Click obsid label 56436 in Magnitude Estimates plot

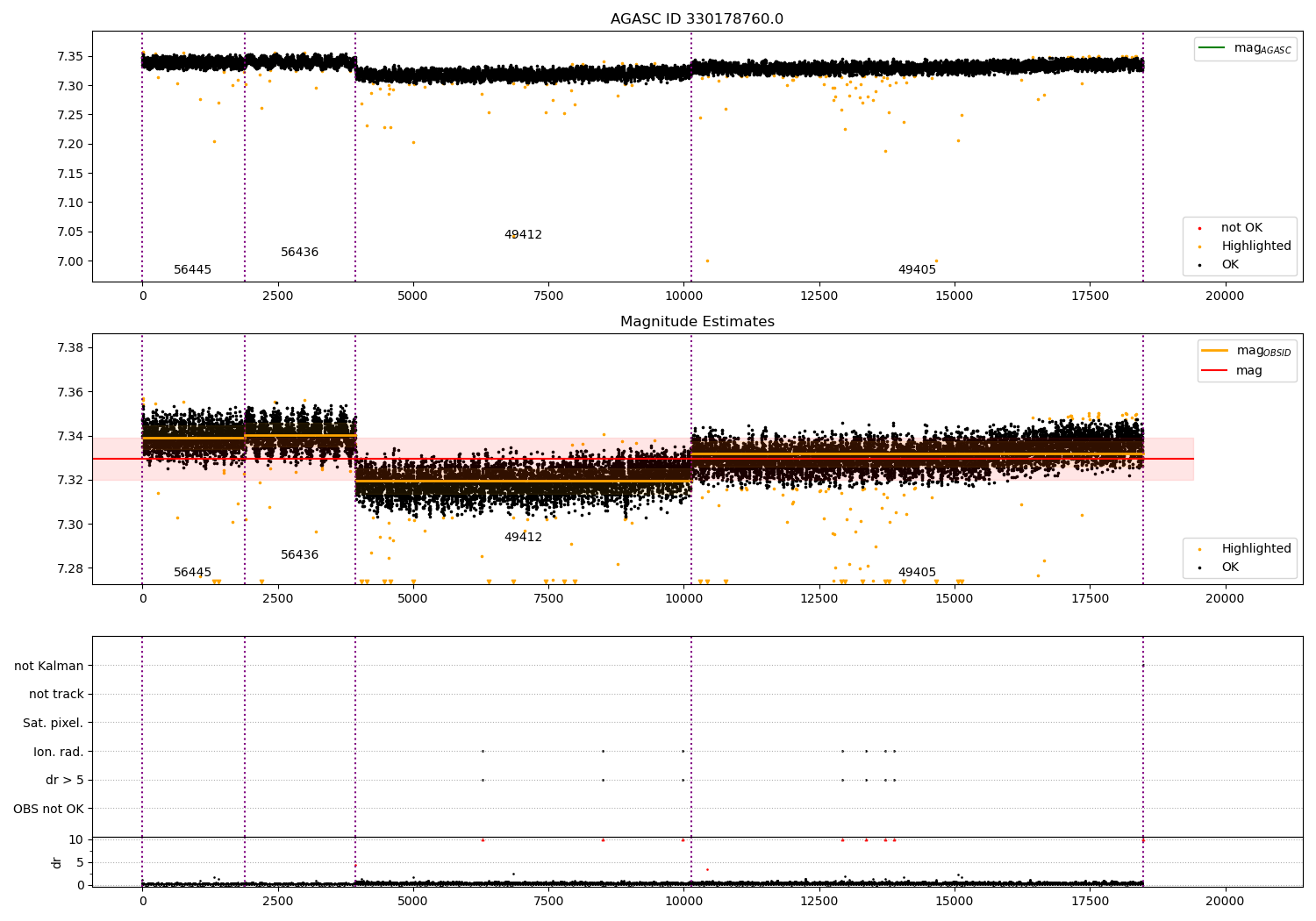299,555
